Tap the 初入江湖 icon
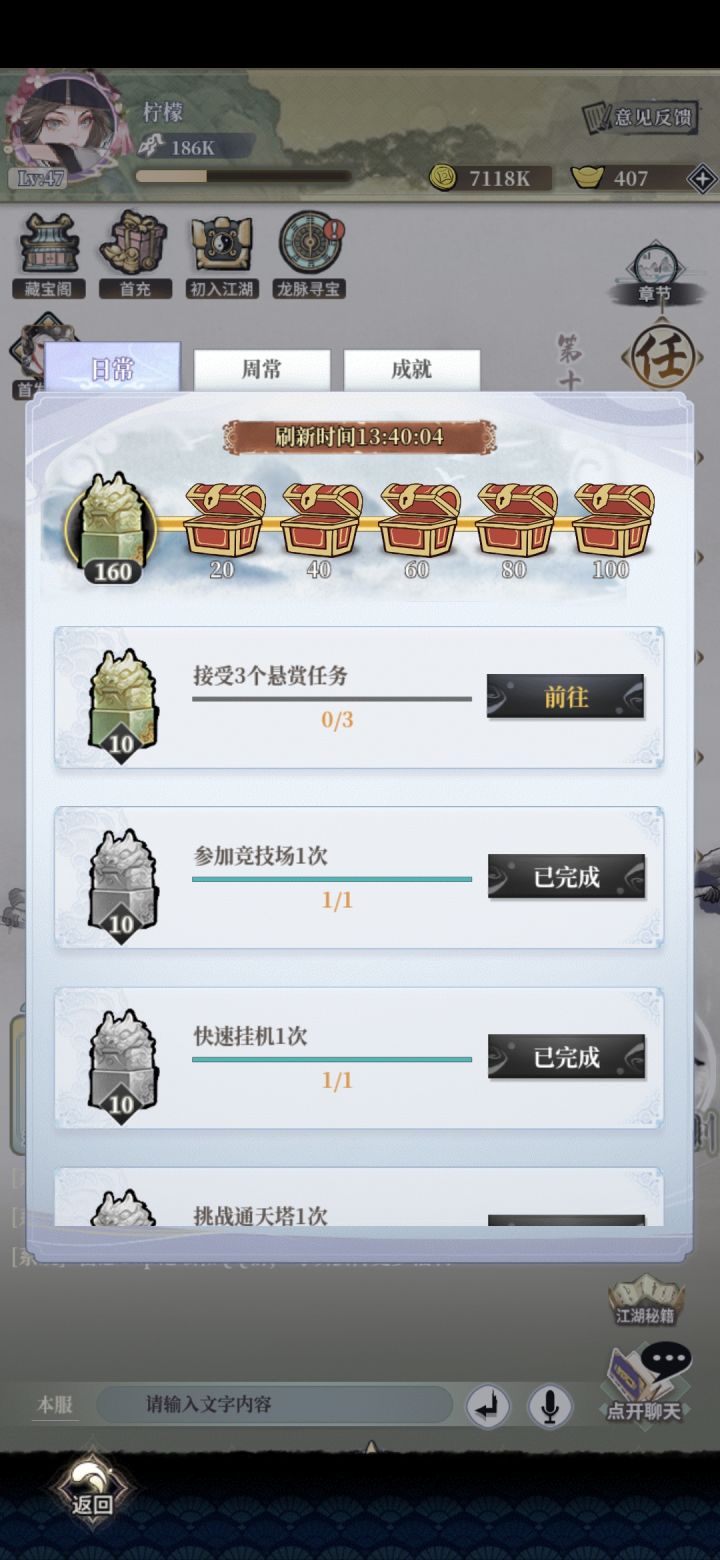 tap(222, 254)
